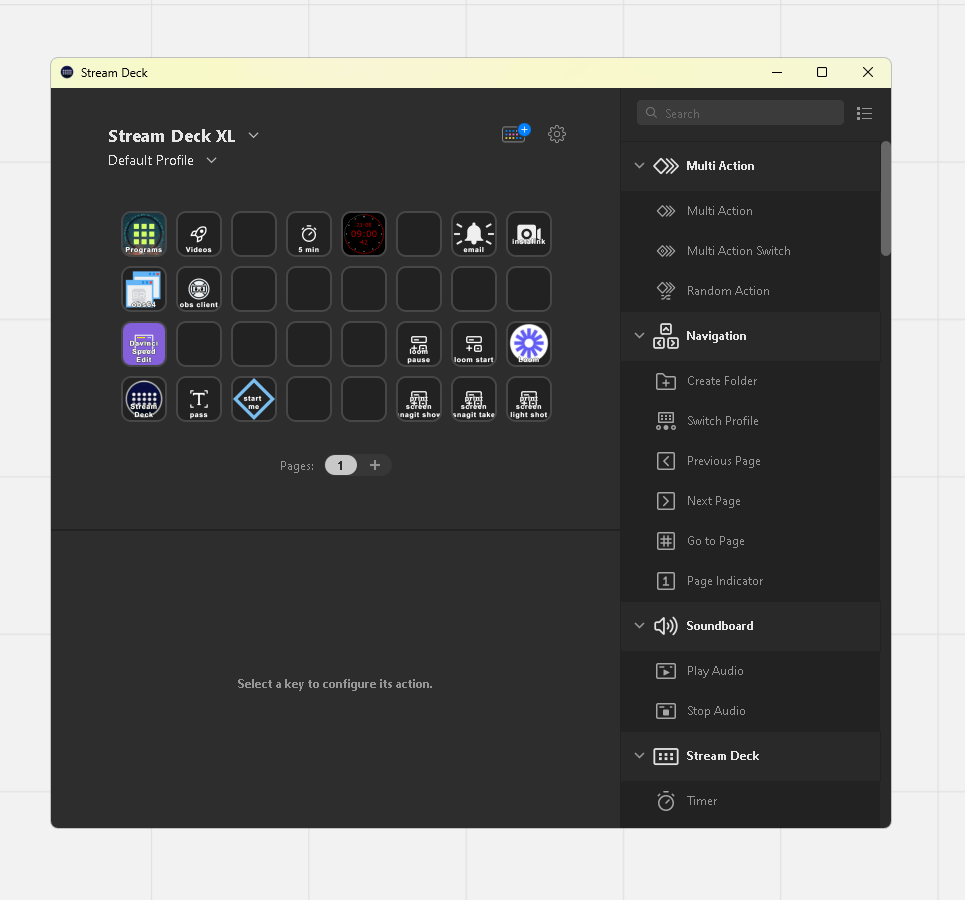
Task: Select the Stream Deck app key
Action: point(143,399)
